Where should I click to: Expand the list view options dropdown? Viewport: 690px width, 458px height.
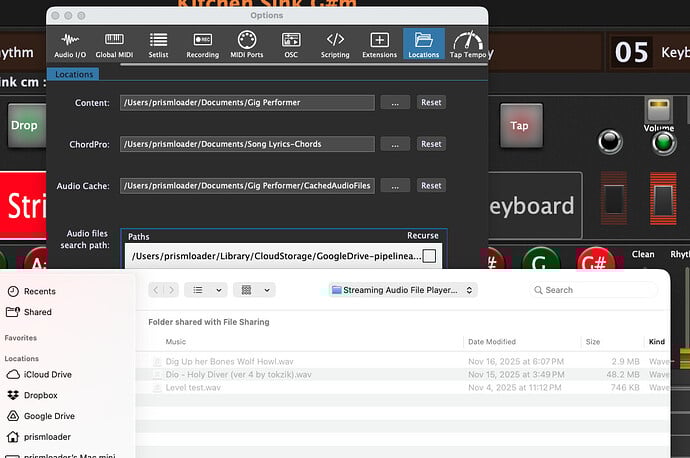pos(204,290)
